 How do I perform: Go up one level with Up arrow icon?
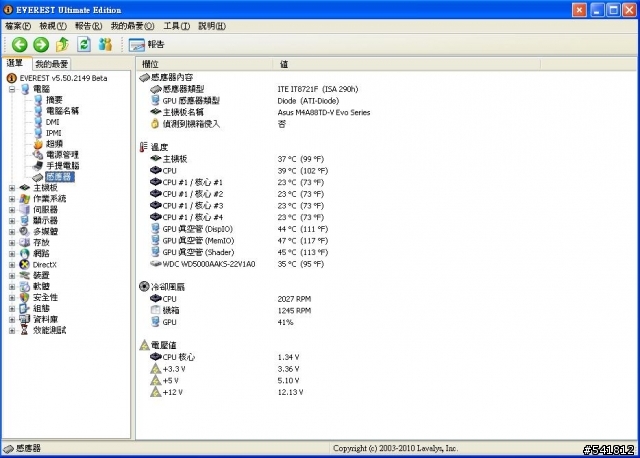point(62,44)
